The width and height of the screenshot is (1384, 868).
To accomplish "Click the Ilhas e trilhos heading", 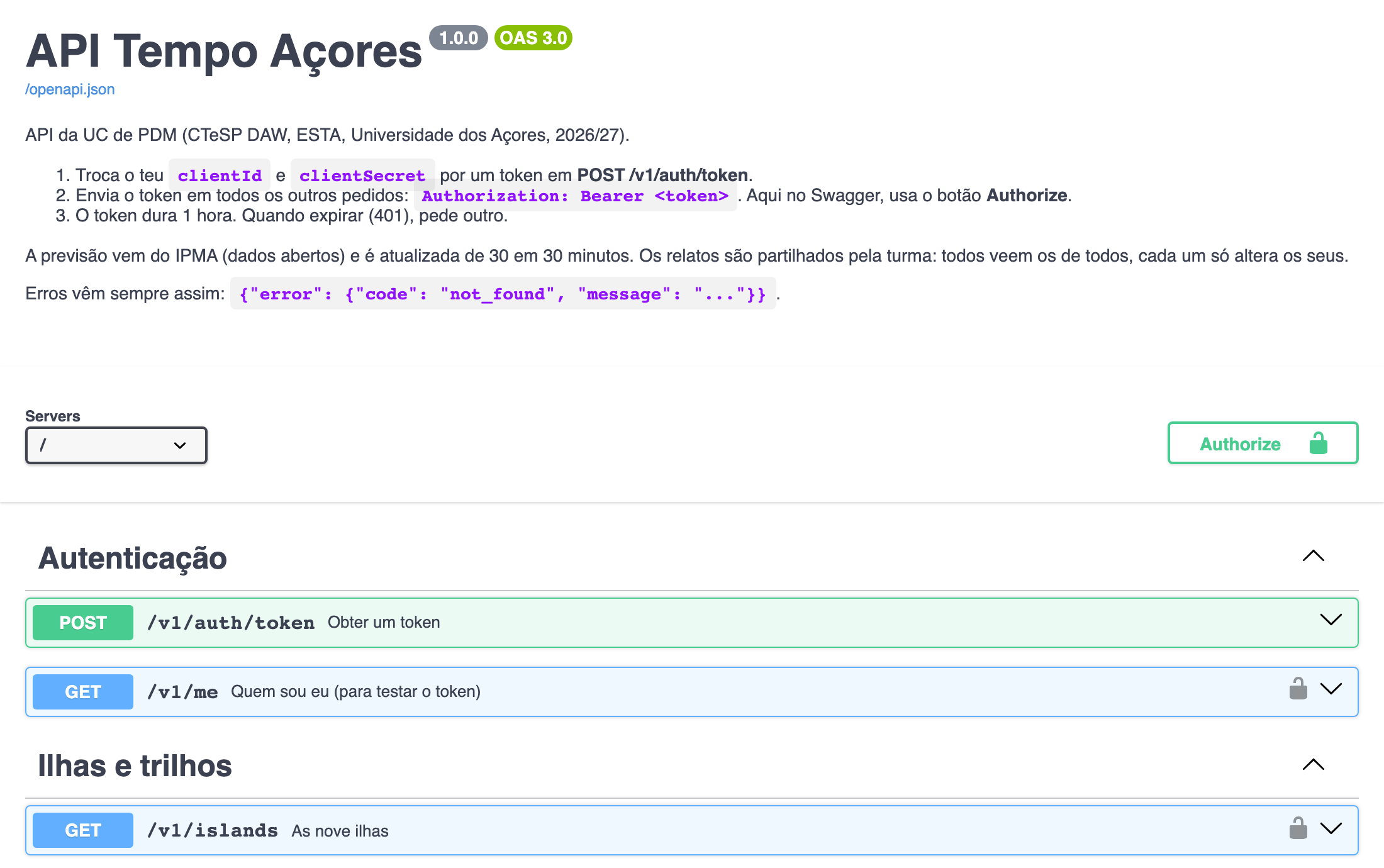I will point(135,766).
